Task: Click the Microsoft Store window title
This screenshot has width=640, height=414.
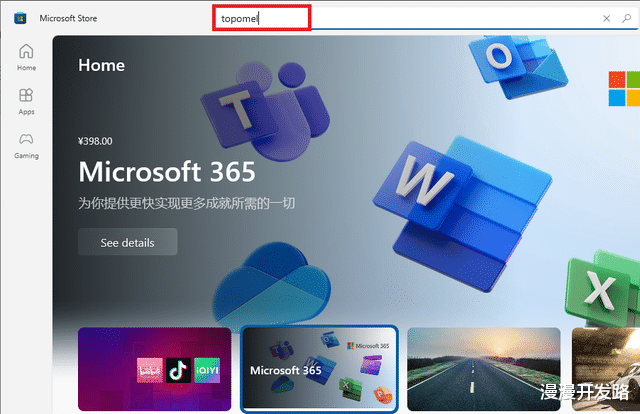Action: pyautogui.click(x=68, y=18)
